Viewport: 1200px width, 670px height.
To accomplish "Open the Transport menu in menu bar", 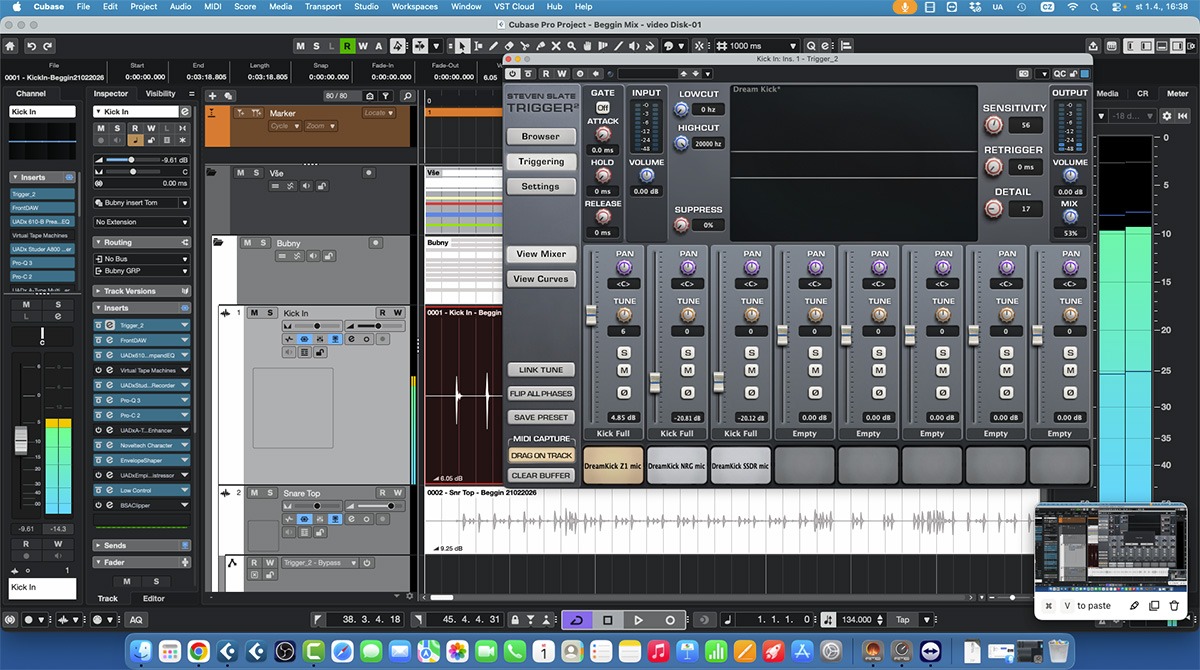I will pos(323,7).
